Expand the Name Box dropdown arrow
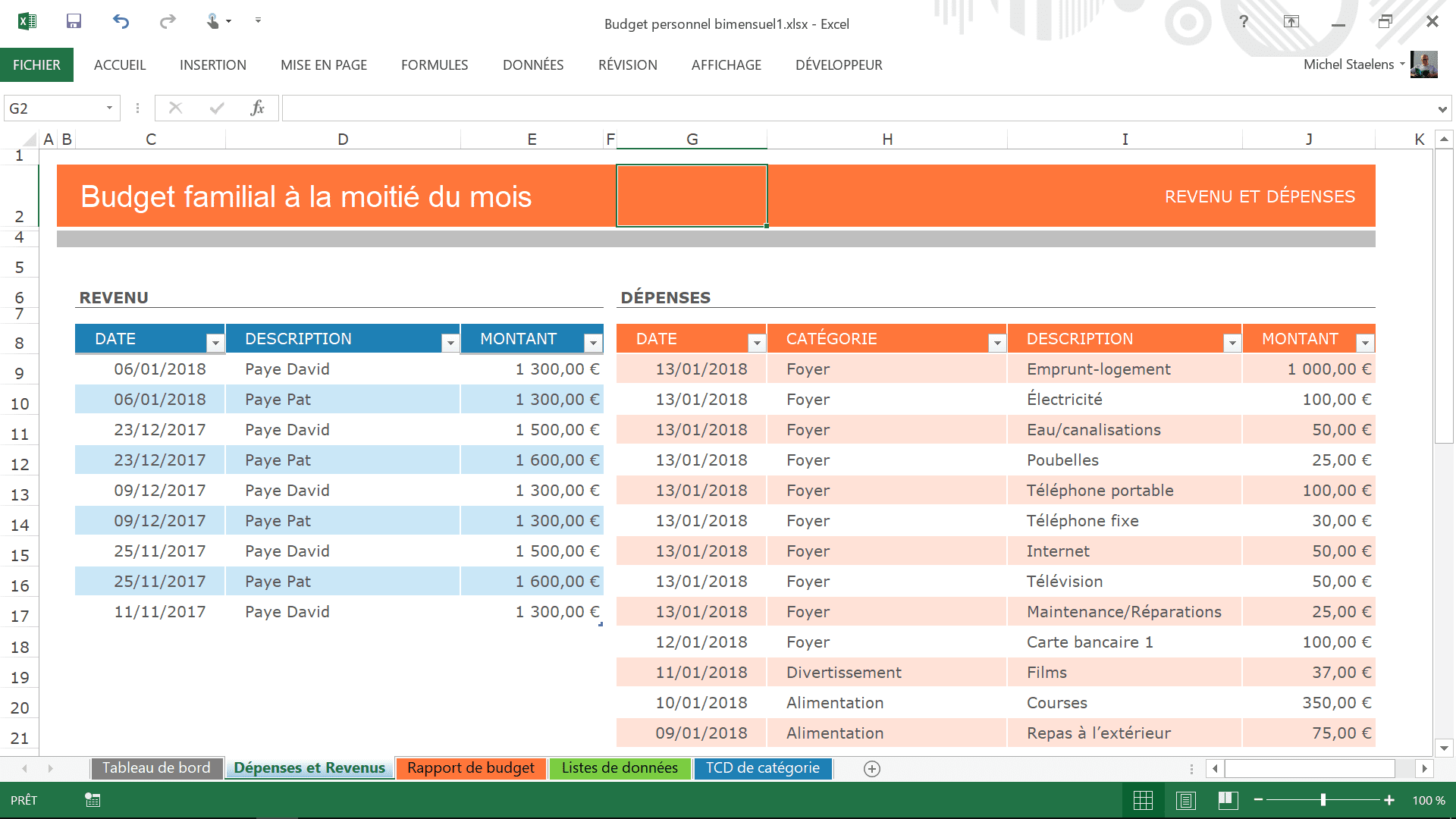This screenshot has height=819, width=1456. [109, 108]
